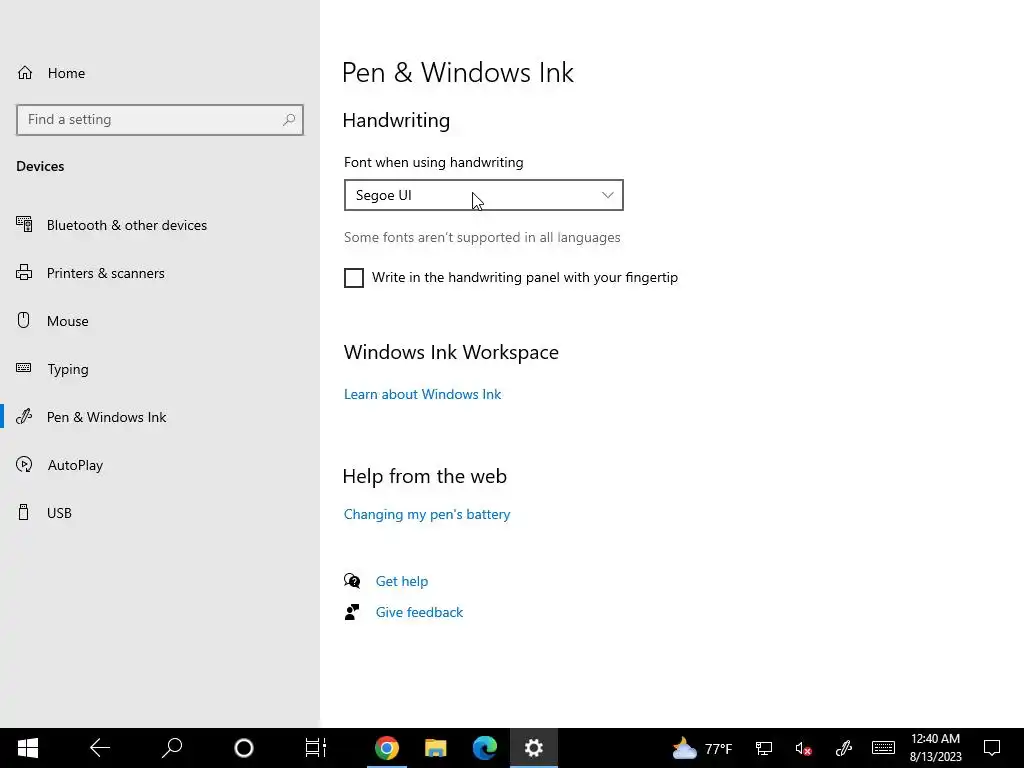The width and height of the screenshot is (1024, 768).
Task: Open AutoPlay settings page
Action: pos(75,465)
